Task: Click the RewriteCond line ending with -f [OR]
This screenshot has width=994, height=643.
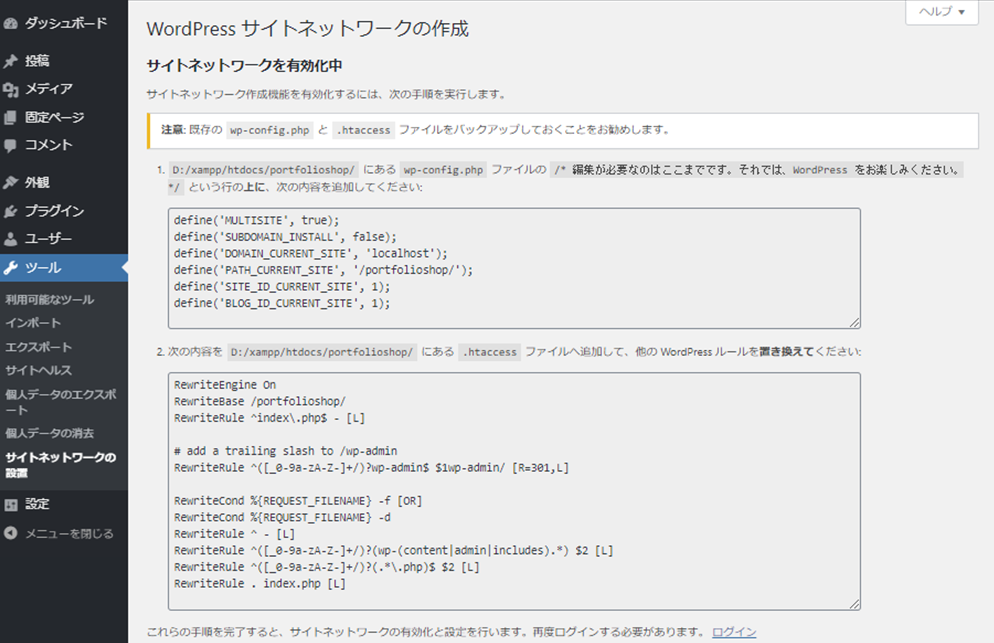Action: tap(297, 501)
